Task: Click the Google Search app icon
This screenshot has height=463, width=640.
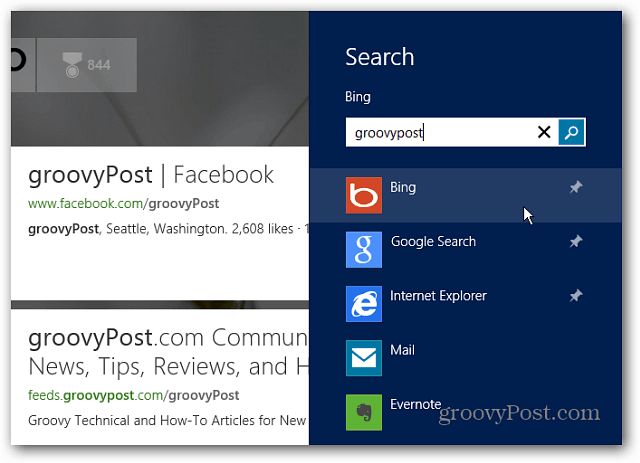Action: click(x=364, y=249)
